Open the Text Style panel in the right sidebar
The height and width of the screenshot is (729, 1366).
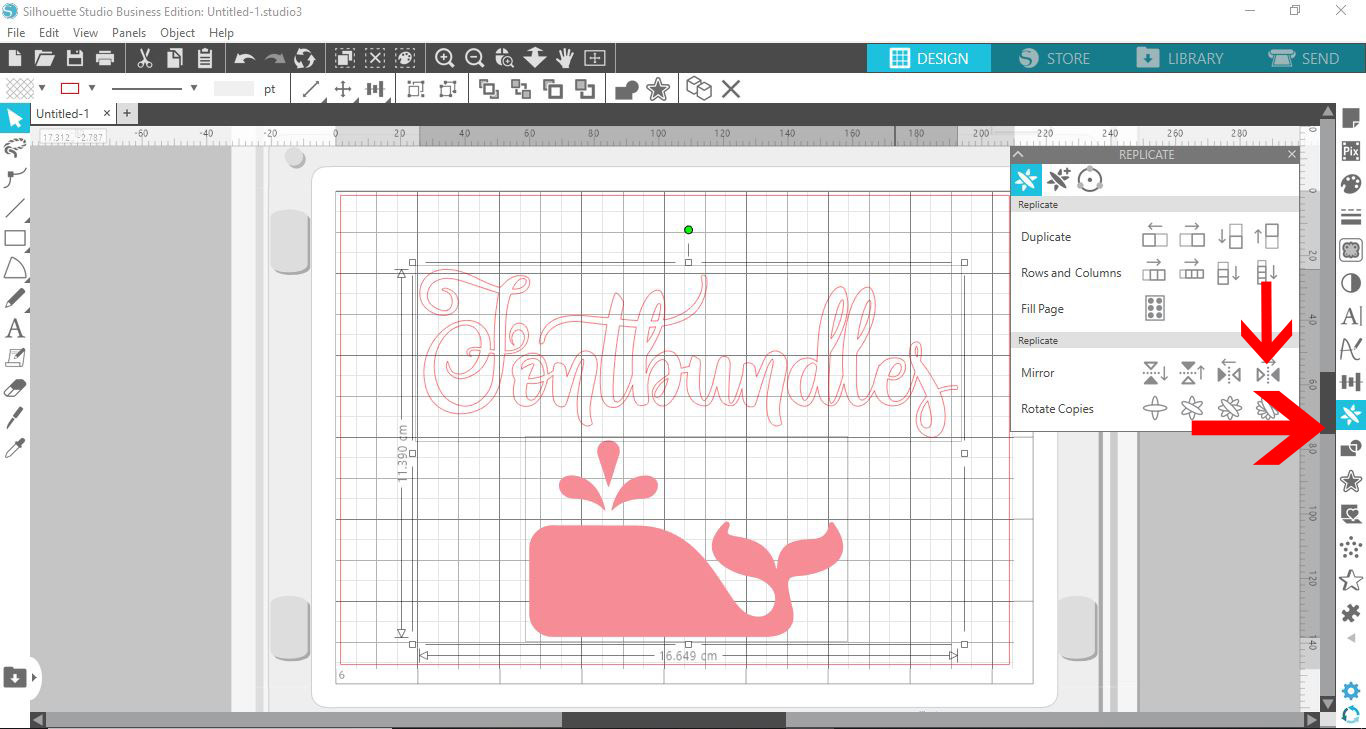click(x=1351, y=316)
